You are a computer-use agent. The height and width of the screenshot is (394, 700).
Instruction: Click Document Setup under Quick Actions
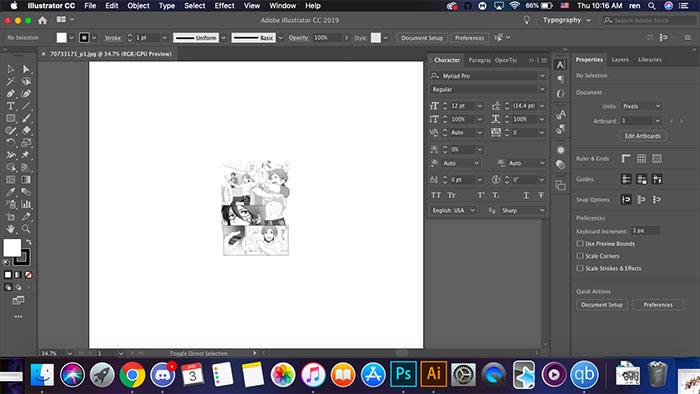click(601, 305)
